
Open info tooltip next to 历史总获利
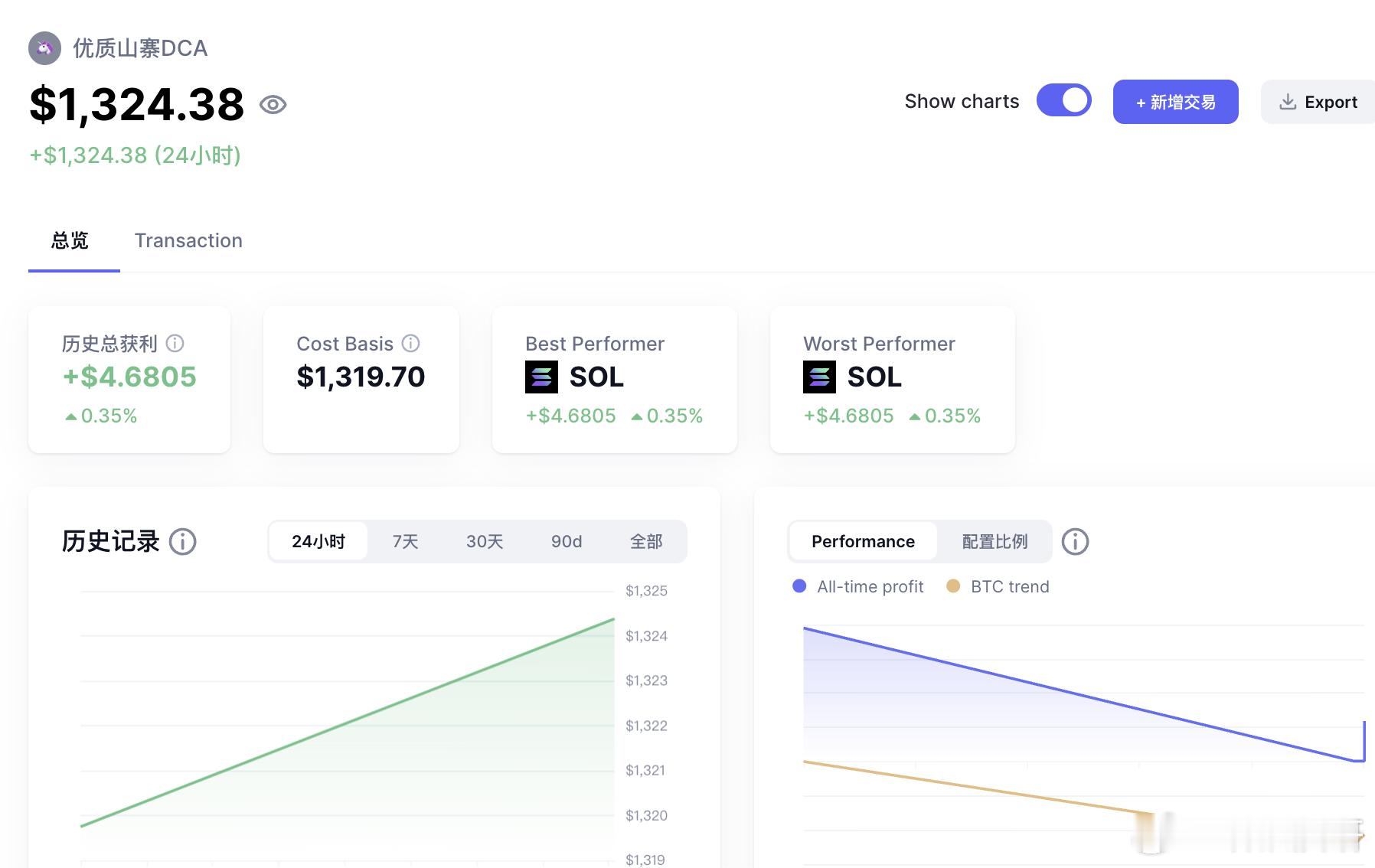[175, 344]
